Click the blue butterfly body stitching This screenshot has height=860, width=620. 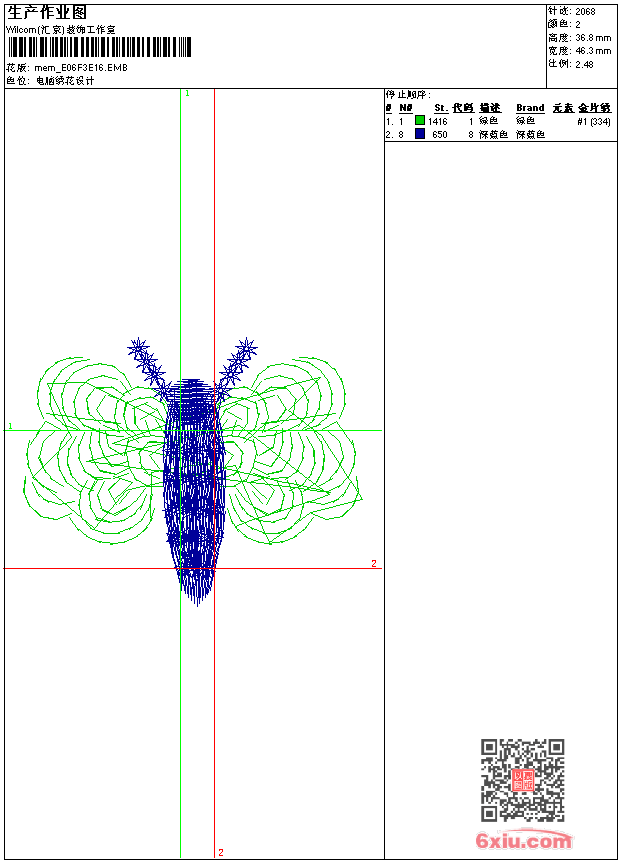pyautogui.click(x=194, y=491)
